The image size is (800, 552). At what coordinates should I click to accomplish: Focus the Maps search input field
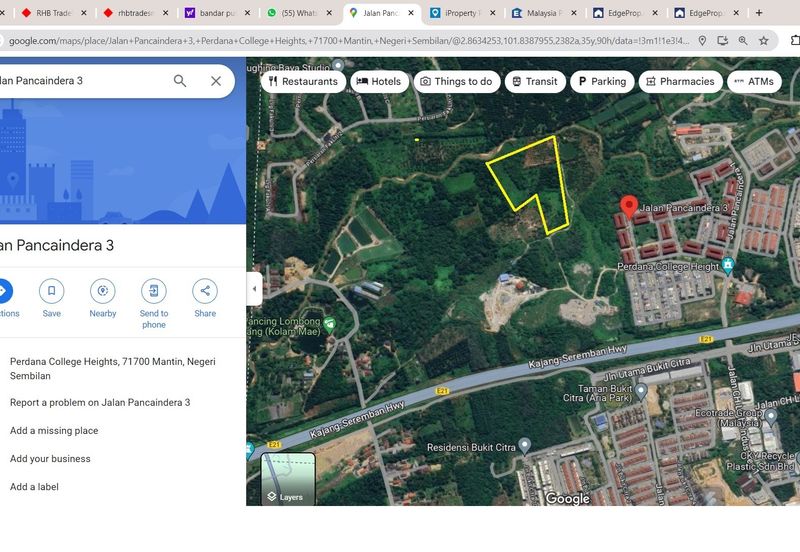tap(82, 81)
